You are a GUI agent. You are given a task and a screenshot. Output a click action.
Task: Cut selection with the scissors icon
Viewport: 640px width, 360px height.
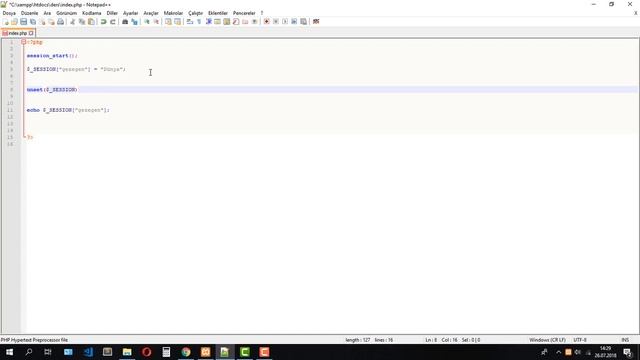[73, 22]
